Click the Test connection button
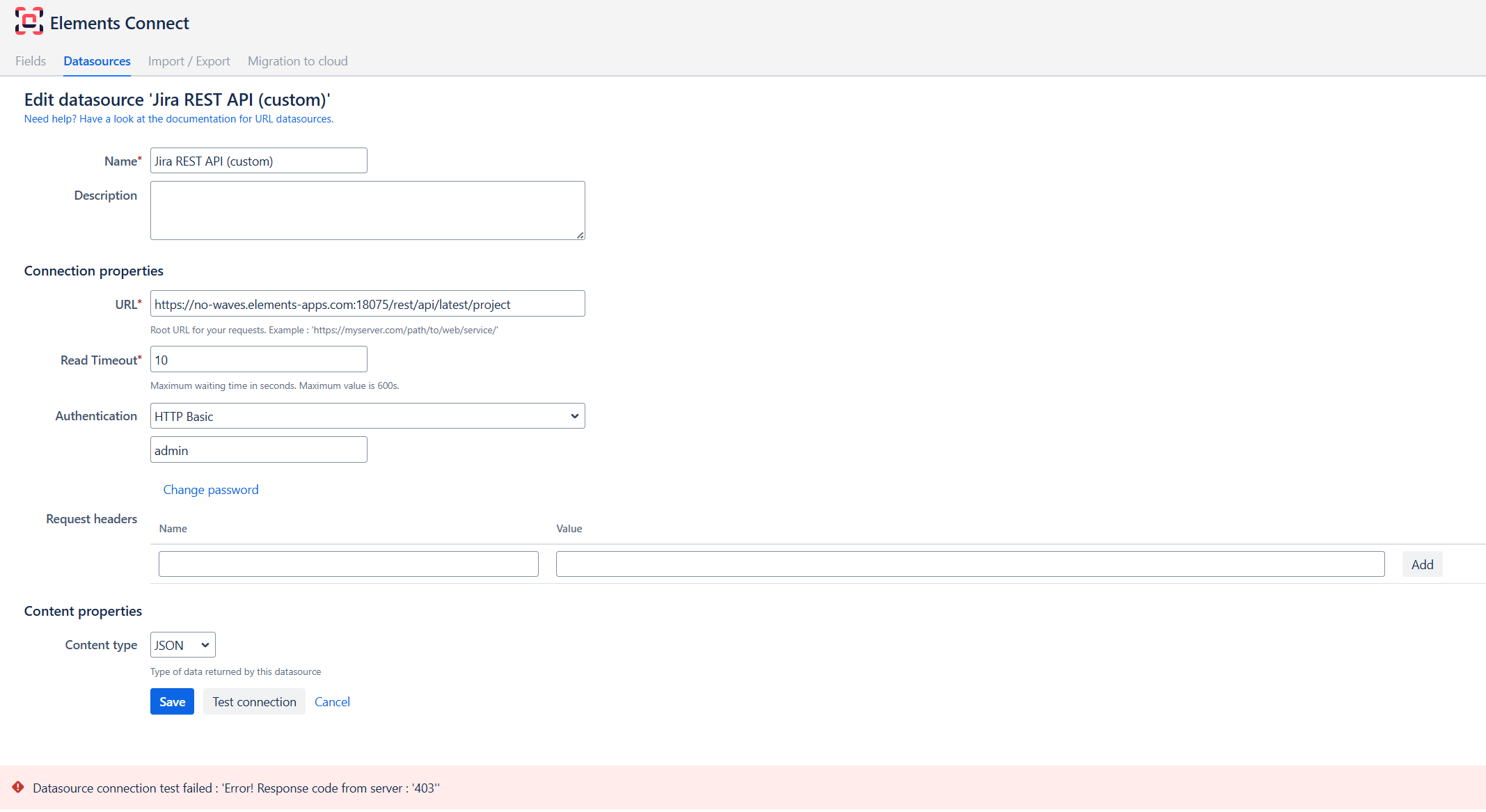Viewport: 1486px width, 812px height. [255, 702]
